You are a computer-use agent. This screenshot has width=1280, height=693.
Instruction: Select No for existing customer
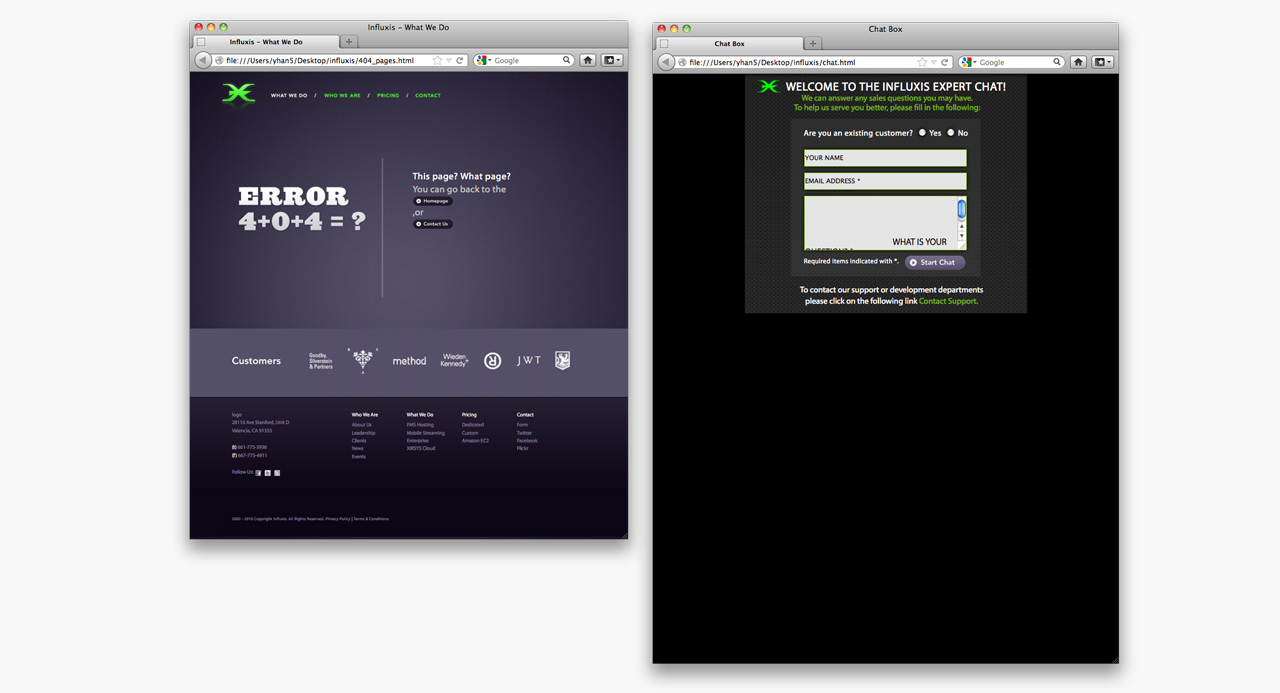[951, 132]
